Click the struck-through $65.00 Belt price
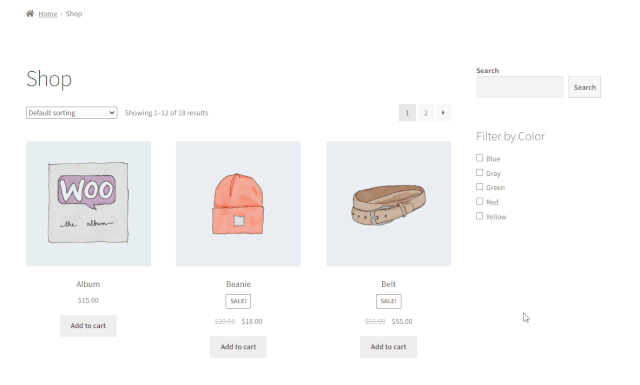This screenshot has width=640, height=385. coord(375,321)
